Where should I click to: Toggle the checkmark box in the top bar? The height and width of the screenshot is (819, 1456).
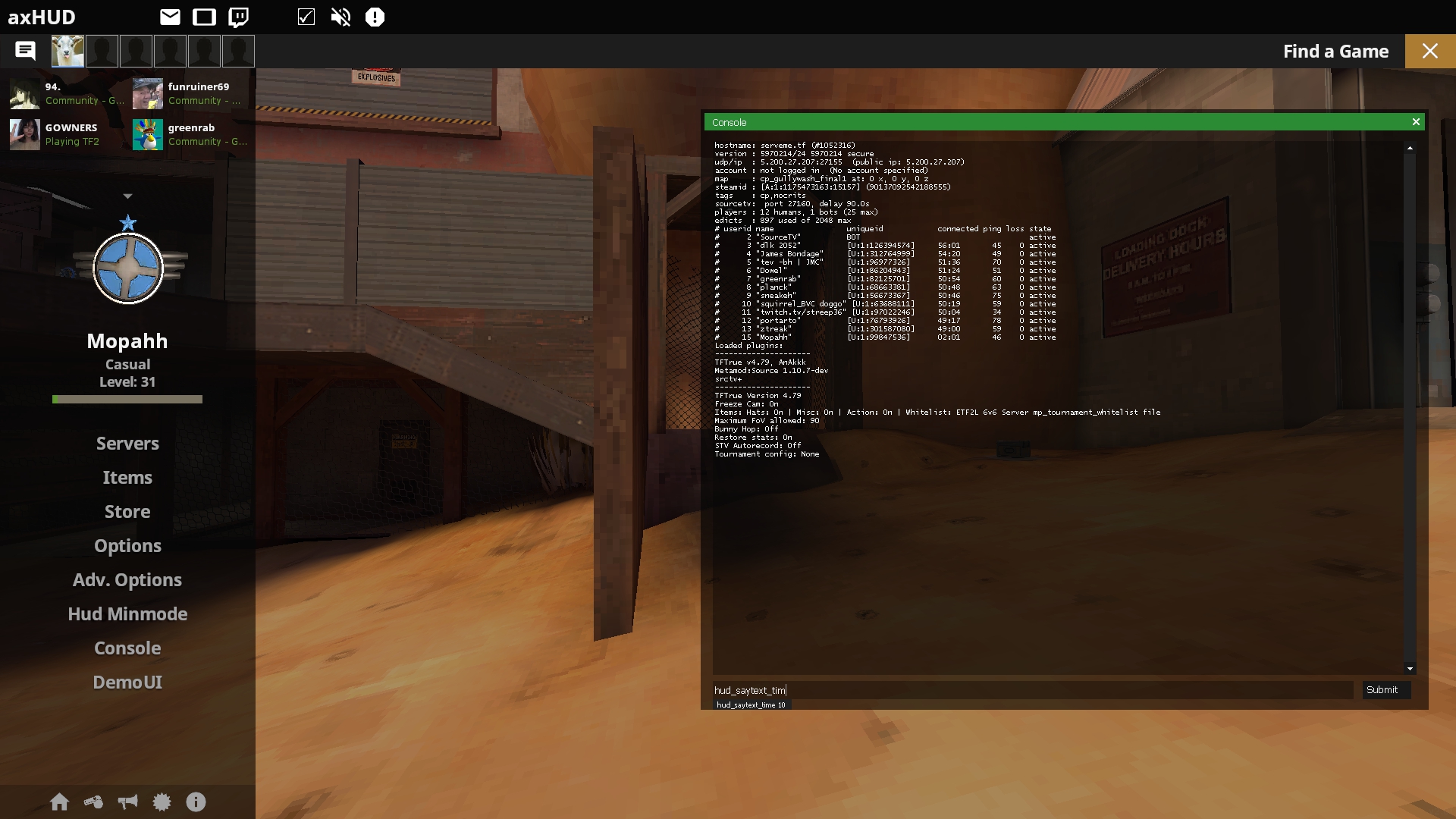[306, 17]
